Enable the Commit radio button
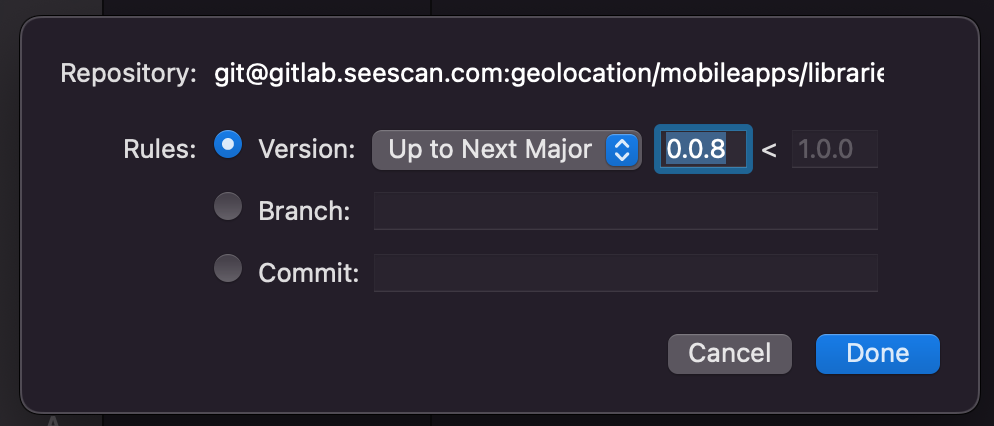The width and height of the screenshot is (994, 426). [x=229, y=269]
